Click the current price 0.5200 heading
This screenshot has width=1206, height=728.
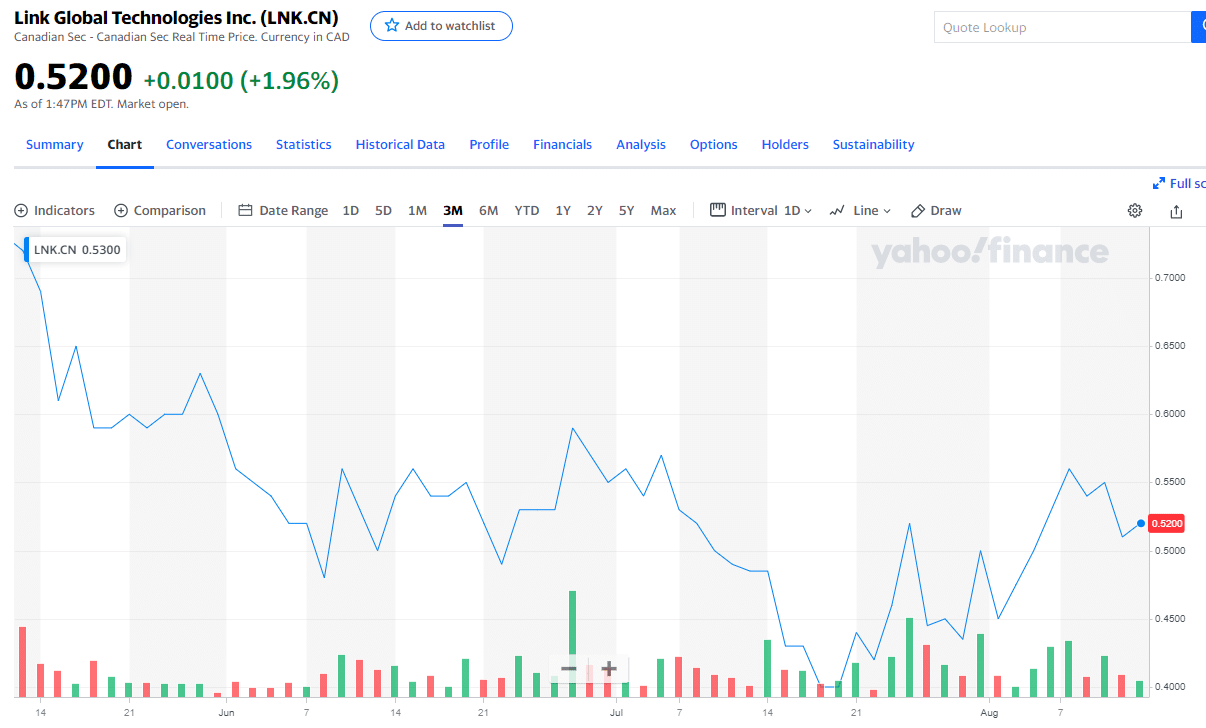pos(73,77)
